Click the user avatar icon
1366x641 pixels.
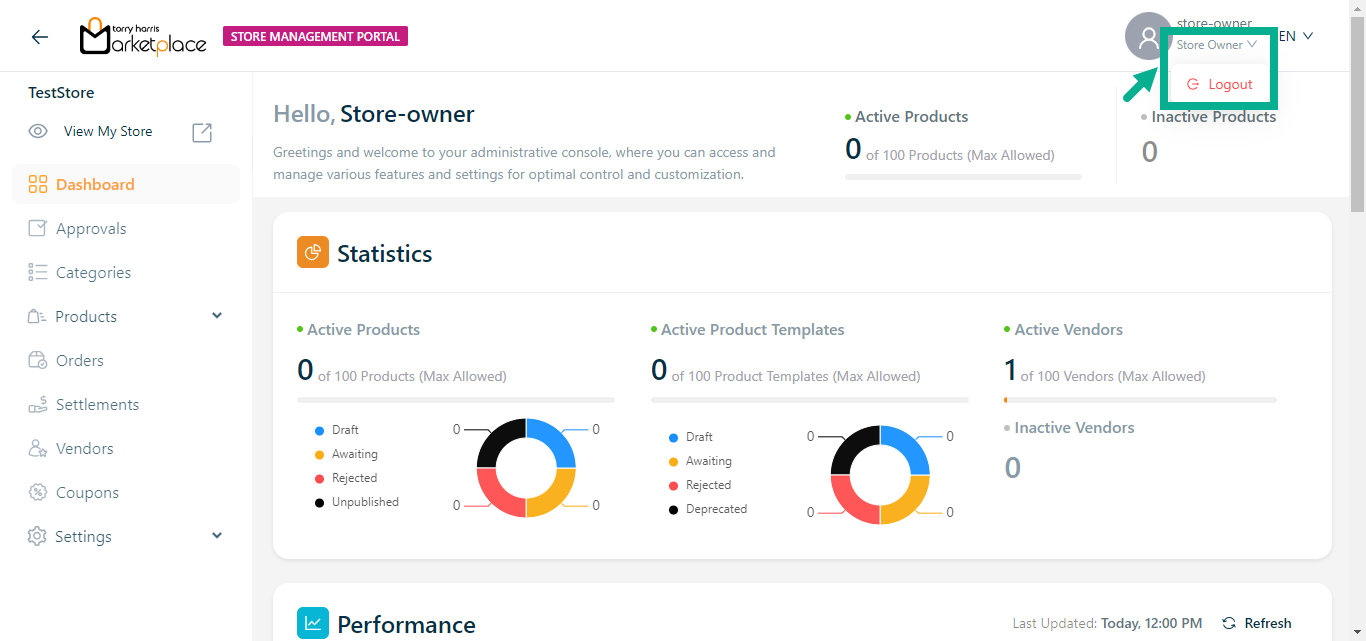(1148, 37)
